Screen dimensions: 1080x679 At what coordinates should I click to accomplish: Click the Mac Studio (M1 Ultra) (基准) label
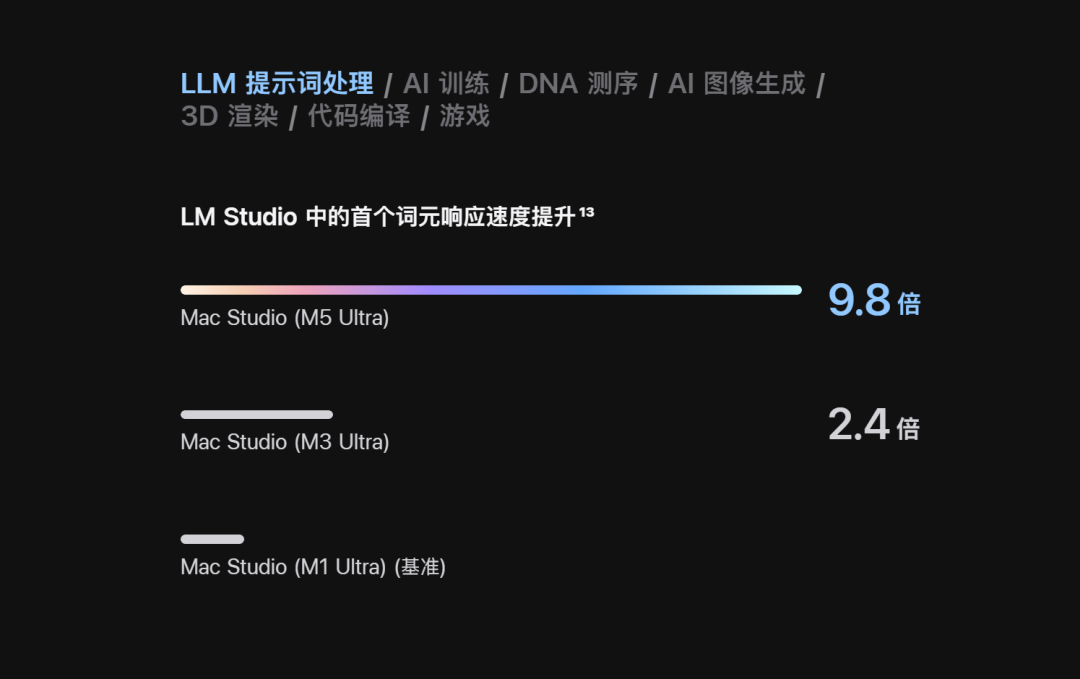(x=313, y=567)
